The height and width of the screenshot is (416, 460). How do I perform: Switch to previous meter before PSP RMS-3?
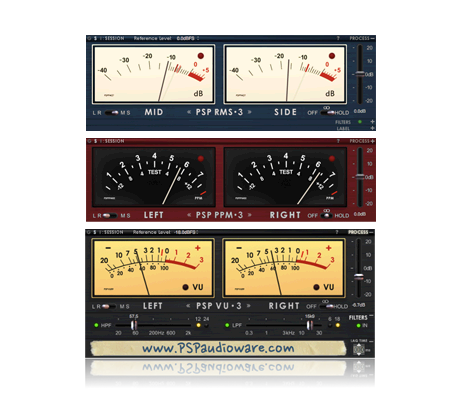tap(189, 112)
